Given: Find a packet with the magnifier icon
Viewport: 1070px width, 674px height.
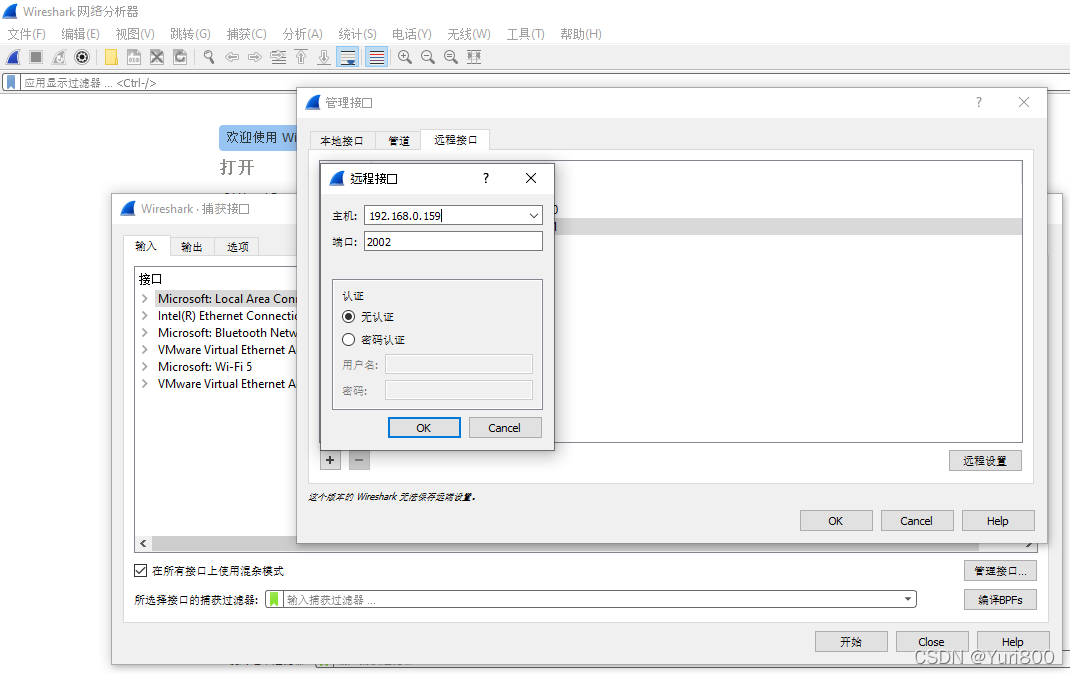Looking at the screenshot, I should (x=209, y=57).
